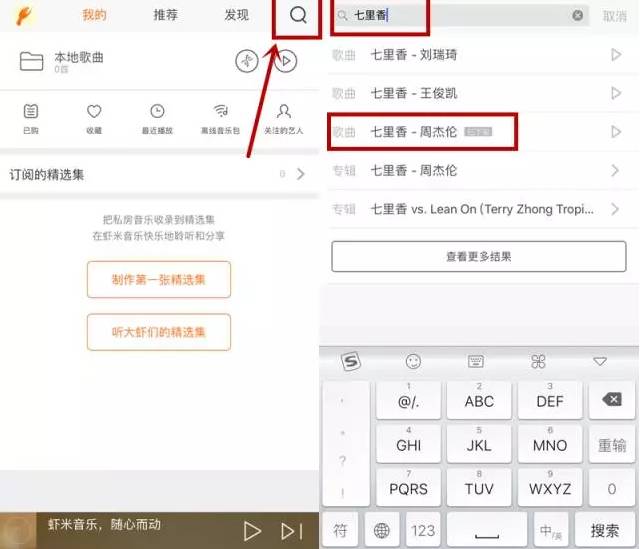Open album 七里香 vs. Lean On
The image size is (643, 549).
click(479, 209)
